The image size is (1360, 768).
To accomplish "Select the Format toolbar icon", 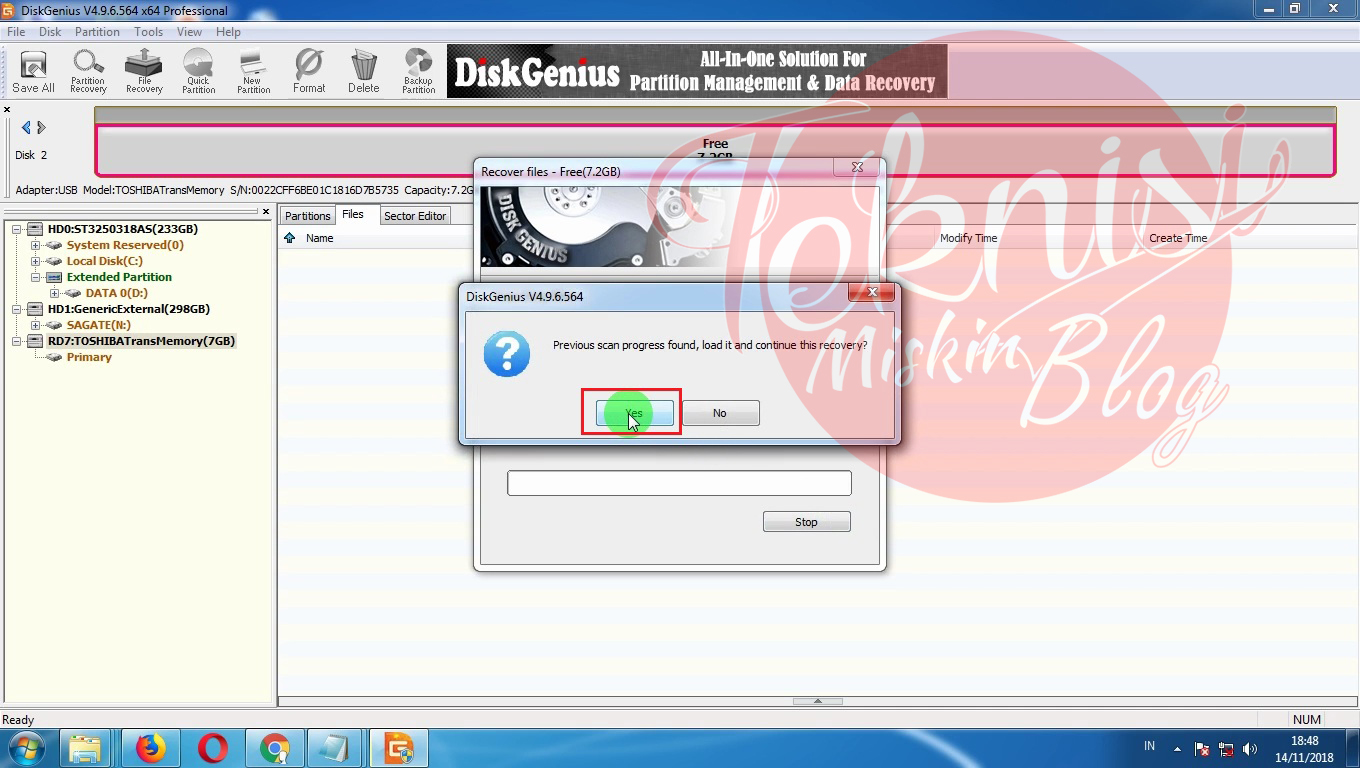I will coord(309,72).
